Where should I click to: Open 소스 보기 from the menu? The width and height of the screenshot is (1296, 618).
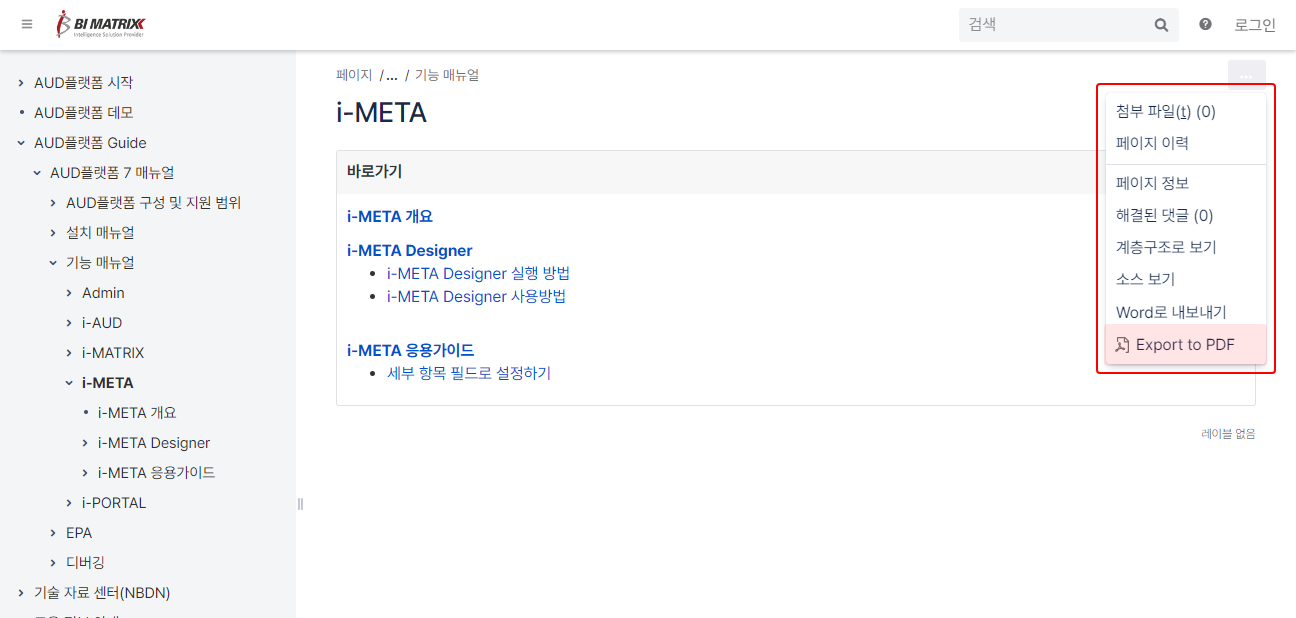tap(1145, 279)
